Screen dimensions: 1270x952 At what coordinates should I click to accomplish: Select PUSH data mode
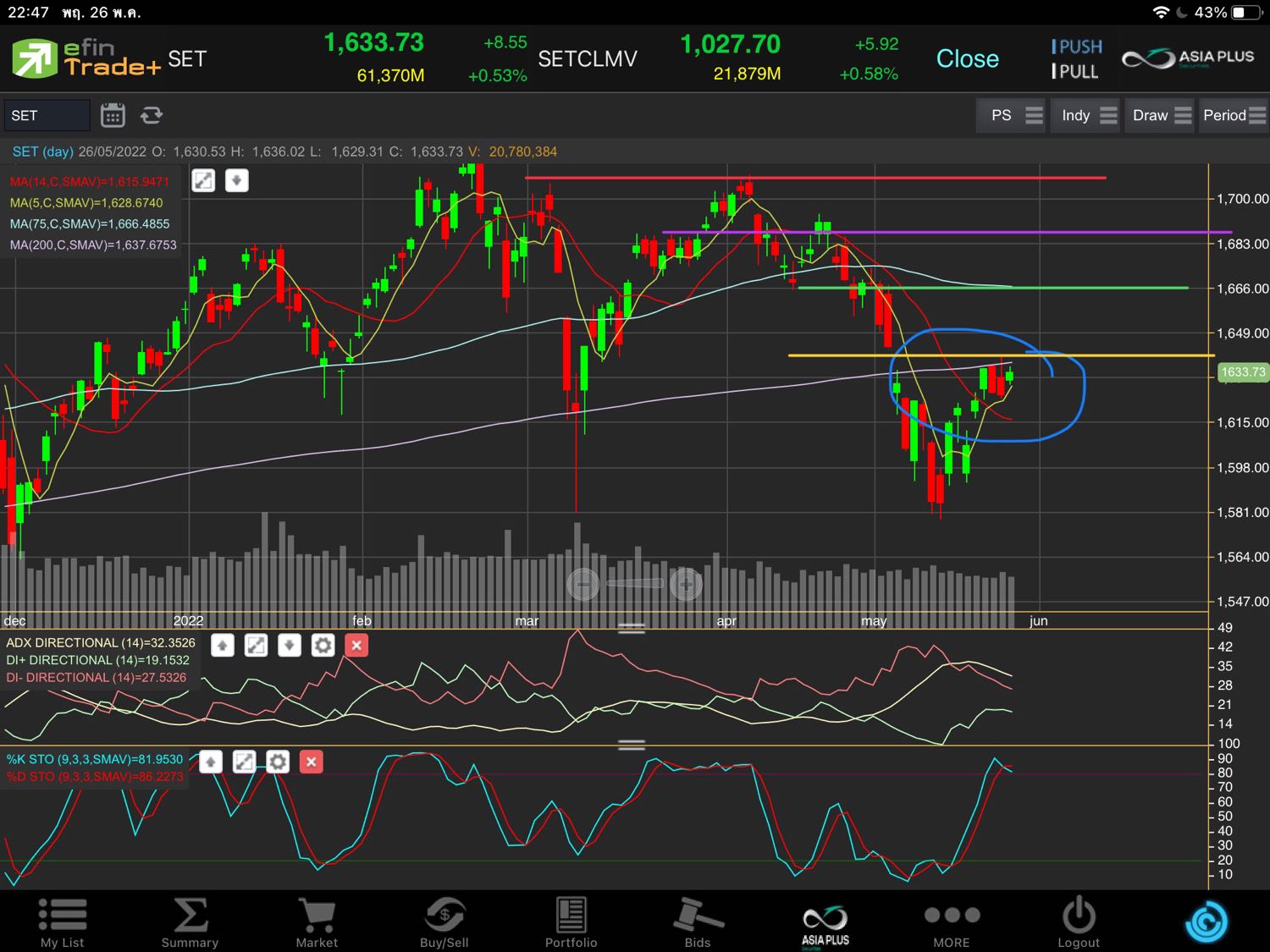1077,47
